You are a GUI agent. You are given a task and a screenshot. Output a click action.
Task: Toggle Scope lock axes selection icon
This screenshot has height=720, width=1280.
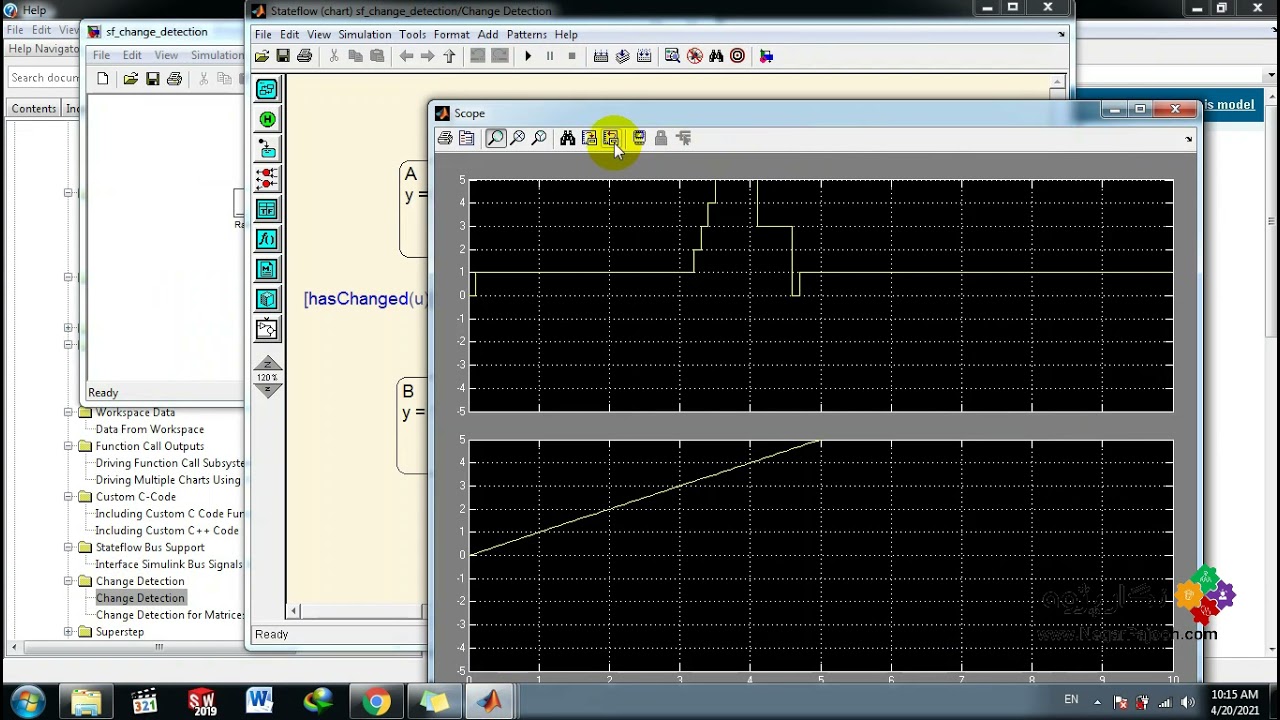pyautogui.click(x=661, y=138)
